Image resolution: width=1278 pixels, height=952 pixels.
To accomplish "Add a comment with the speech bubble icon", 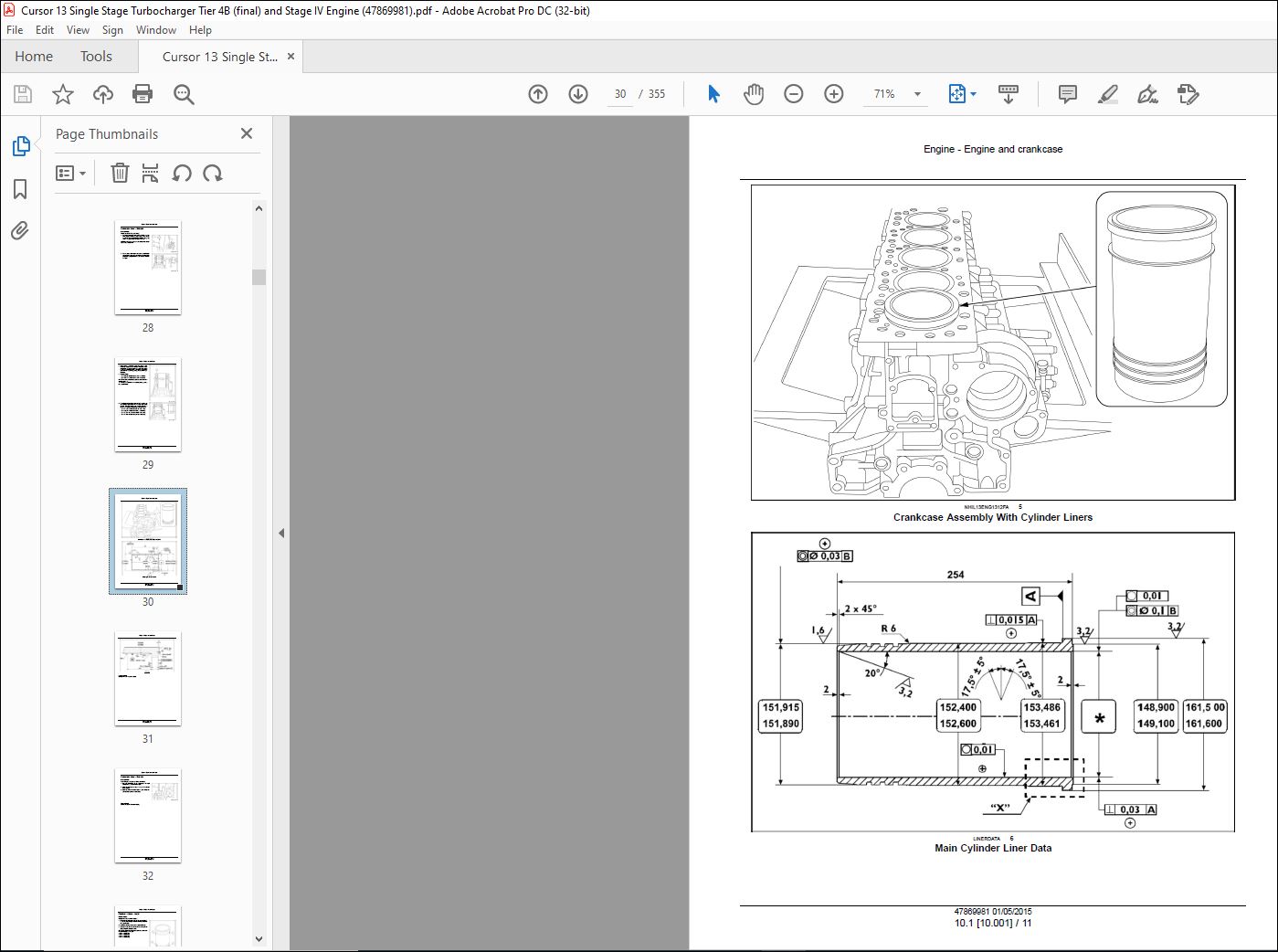I will pyautogui.click(x=1067, y=94).
